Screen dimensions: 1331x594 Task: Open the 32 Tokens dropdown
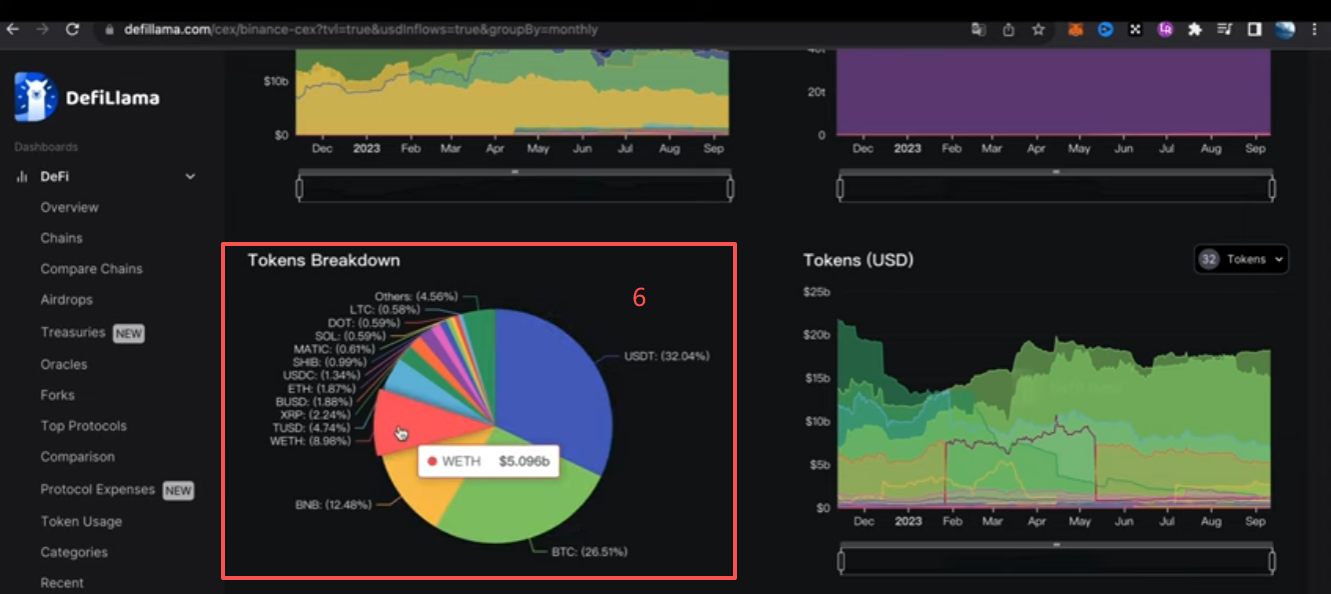pos(1241,259)
